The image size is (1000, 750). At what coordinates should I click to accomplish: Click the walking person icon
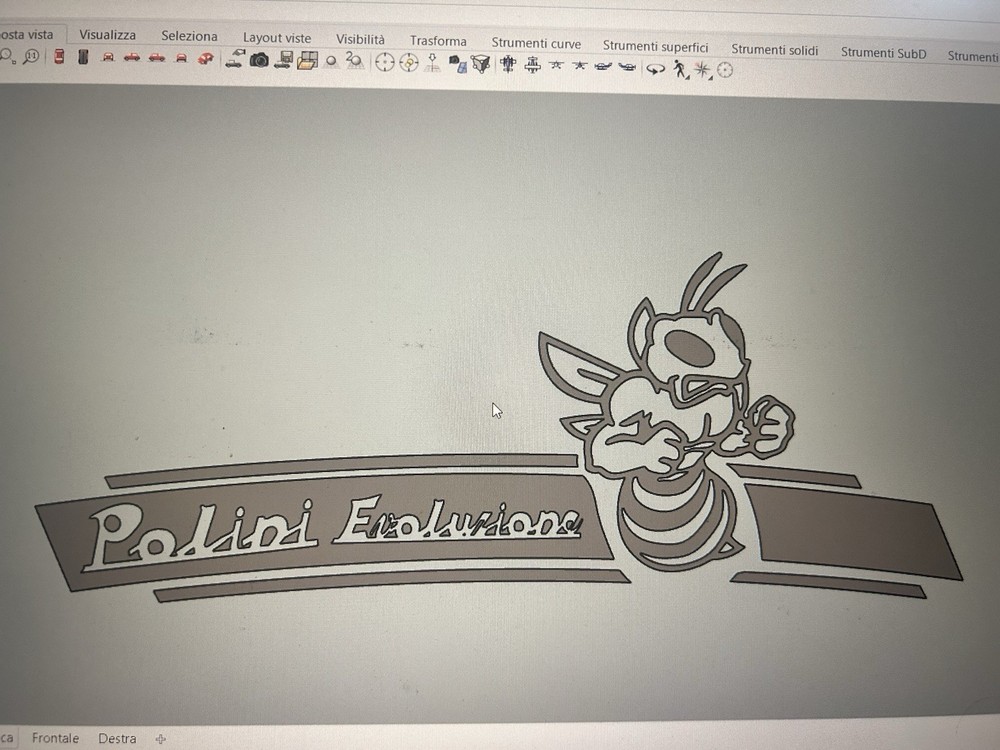(x=680, y=68)
